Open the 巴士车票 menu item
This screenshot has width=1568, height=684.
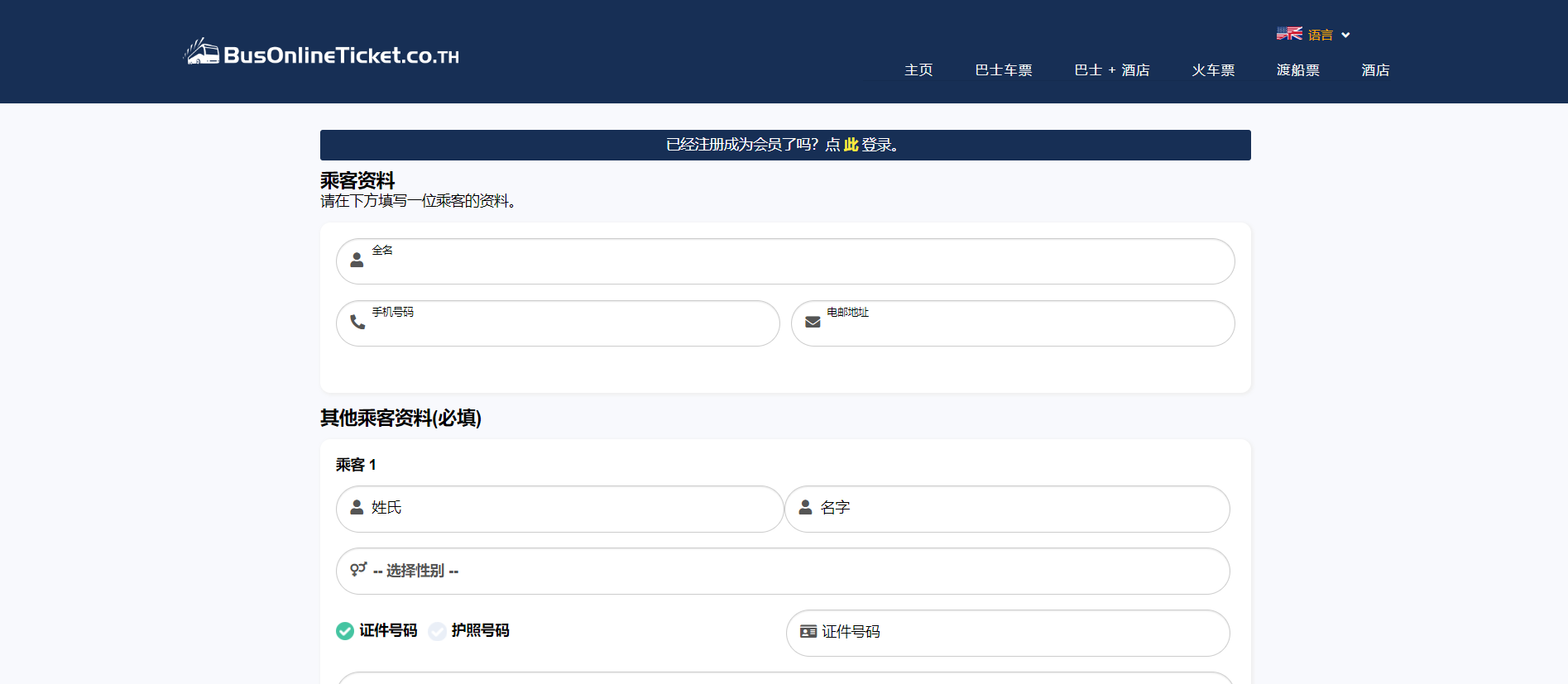(x=1004, y=70)
